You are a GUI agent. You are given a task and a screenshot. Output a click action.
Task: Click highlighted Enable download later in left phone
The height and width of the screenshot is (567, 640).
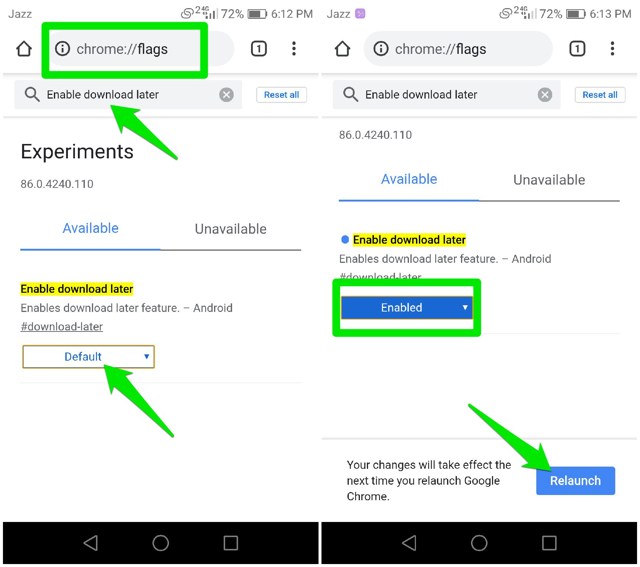pyautogui.click(x=77, y=289)
